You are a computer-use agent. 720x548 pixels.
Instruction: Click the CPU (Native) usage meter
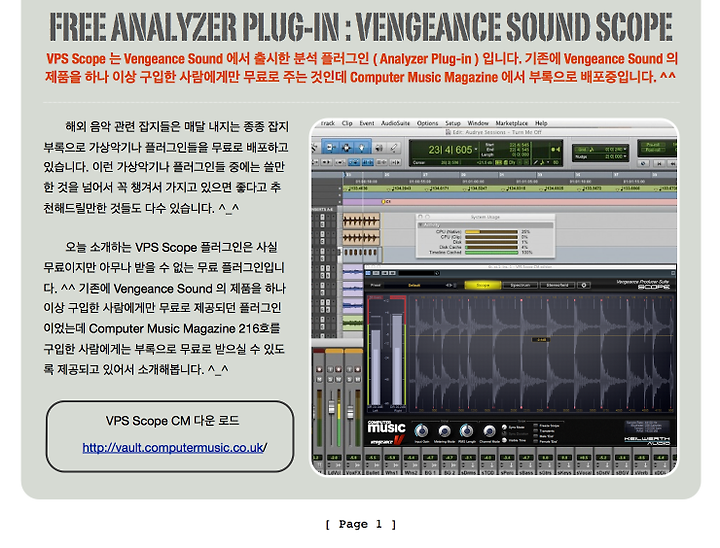tap(491, 232)
